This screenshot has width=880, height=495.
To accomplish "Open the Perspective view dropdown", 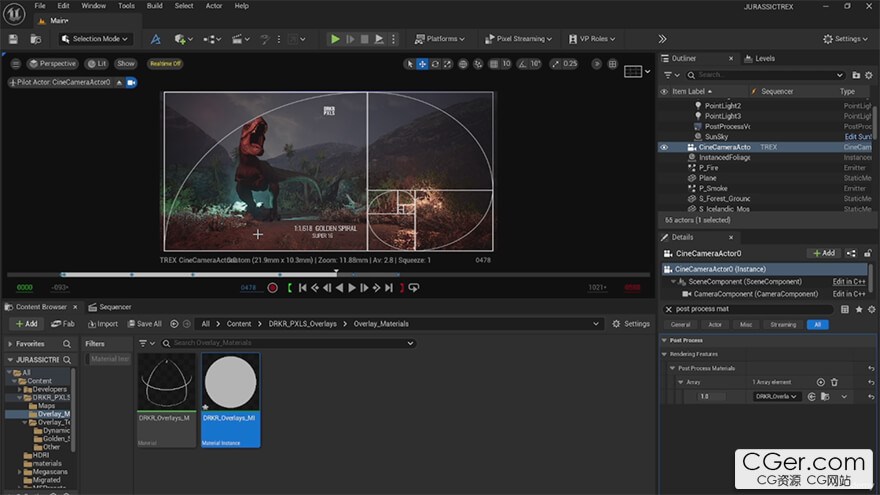I will (x=52, y=63).
